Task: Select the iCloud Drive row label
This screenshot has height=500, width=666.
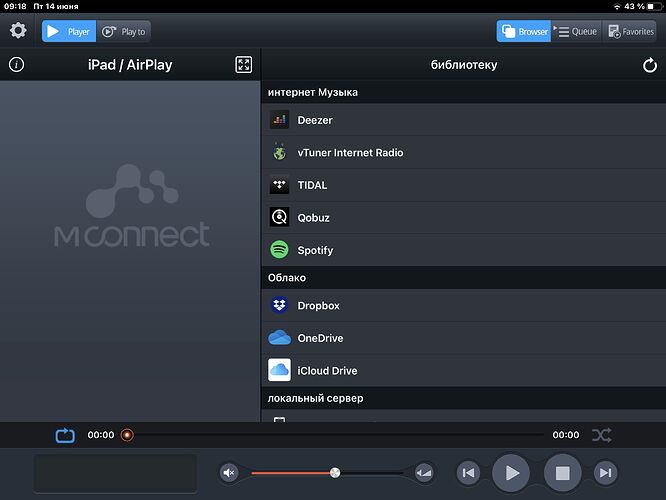Action: coord(327,371)
